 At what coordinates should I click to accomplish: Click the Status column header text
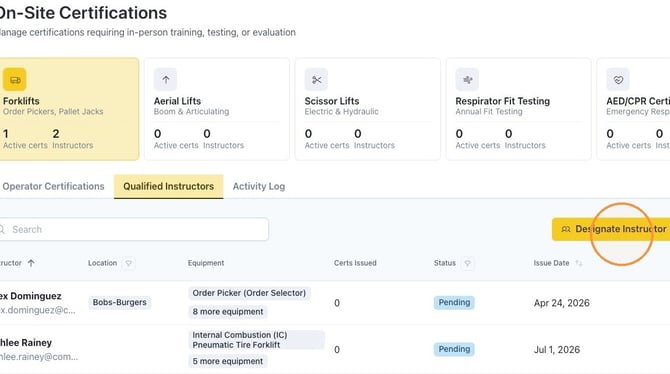pyautogui.click(x=445, y=263)
